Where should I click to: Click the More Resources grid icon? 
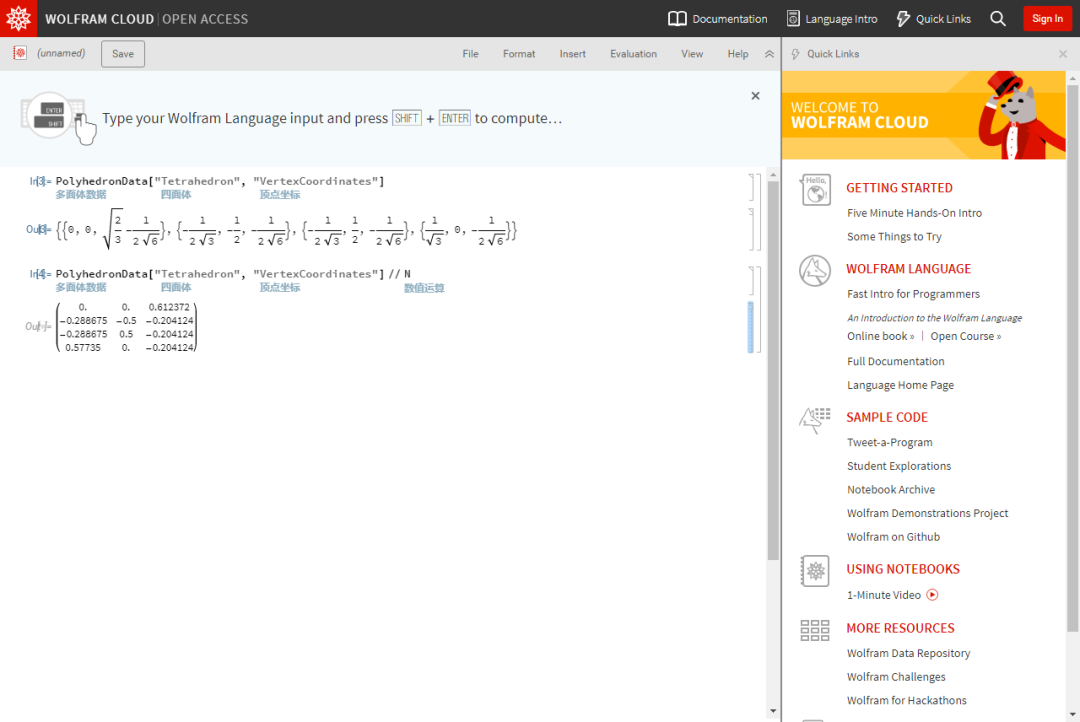(815, 630)
